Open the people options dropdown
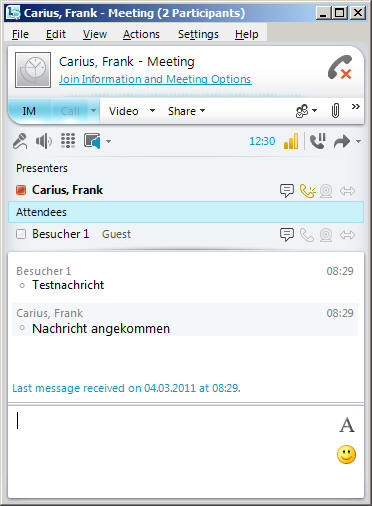 (306, 111)
